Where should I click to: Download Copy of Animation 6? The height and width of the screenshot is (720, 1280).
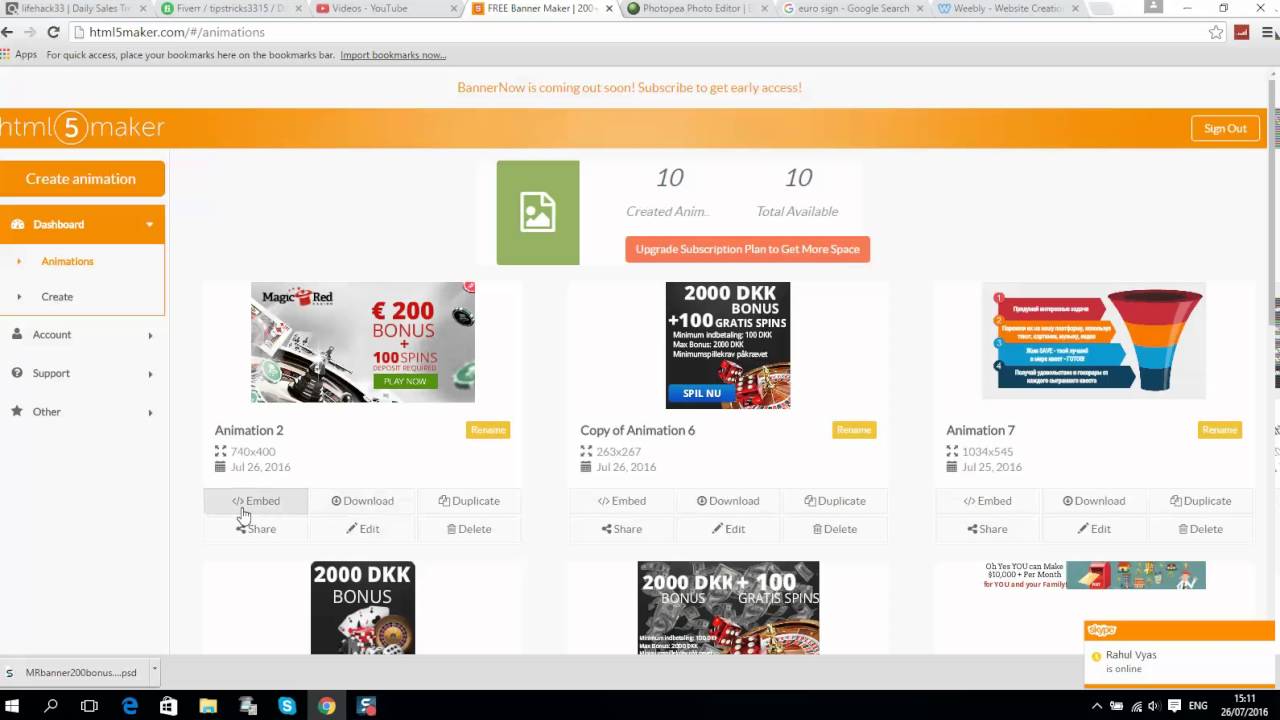pyautogui.click(x=728, y=501)
